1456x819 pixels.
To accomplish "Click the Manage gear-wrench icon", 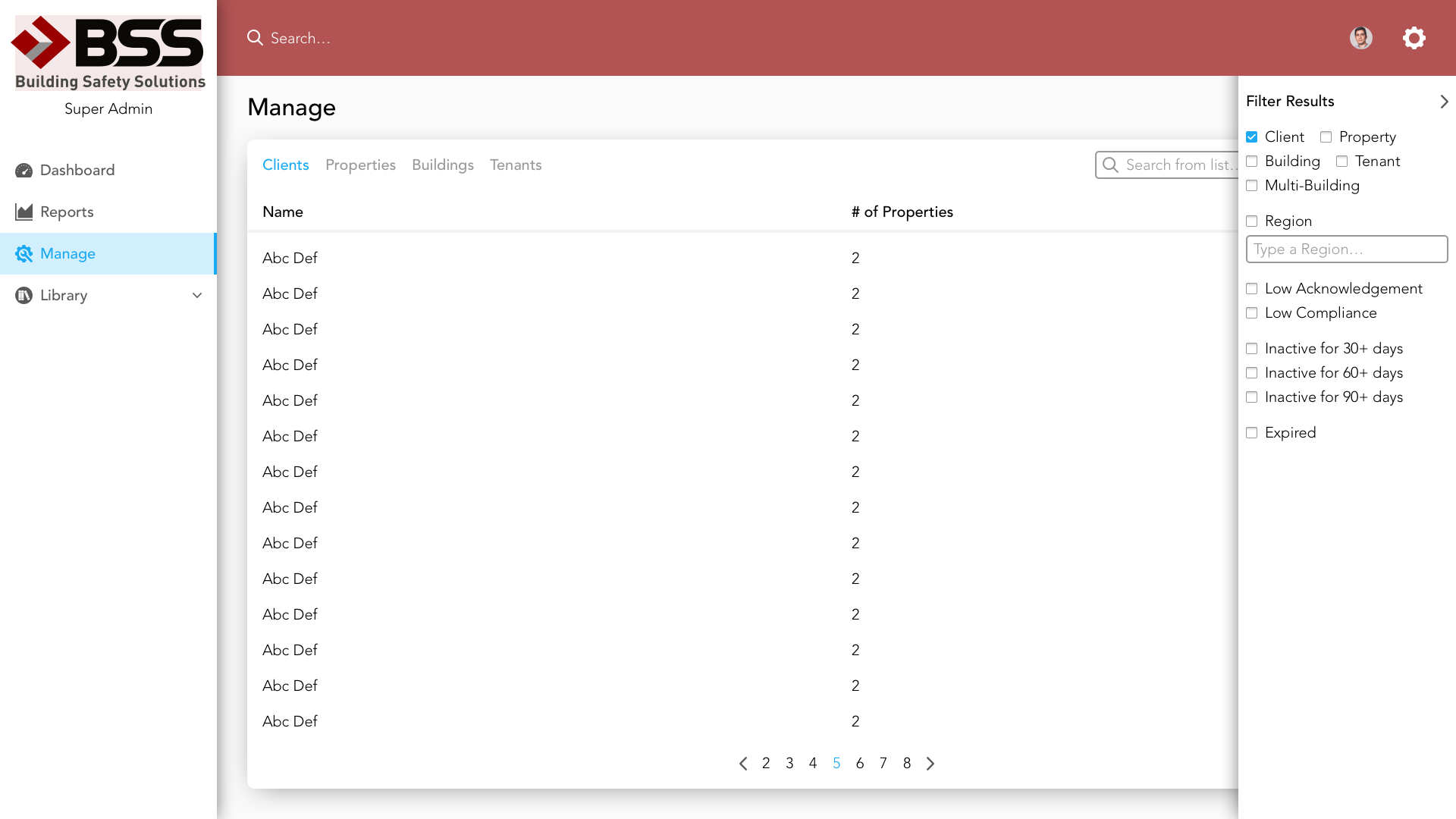I will pyautogui.click(x=24, y=254).
